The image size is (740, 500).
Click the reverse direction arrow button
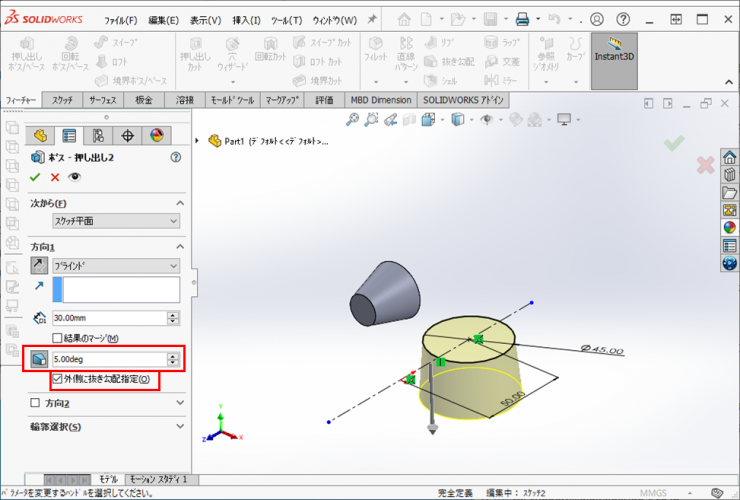click(39, 266)
